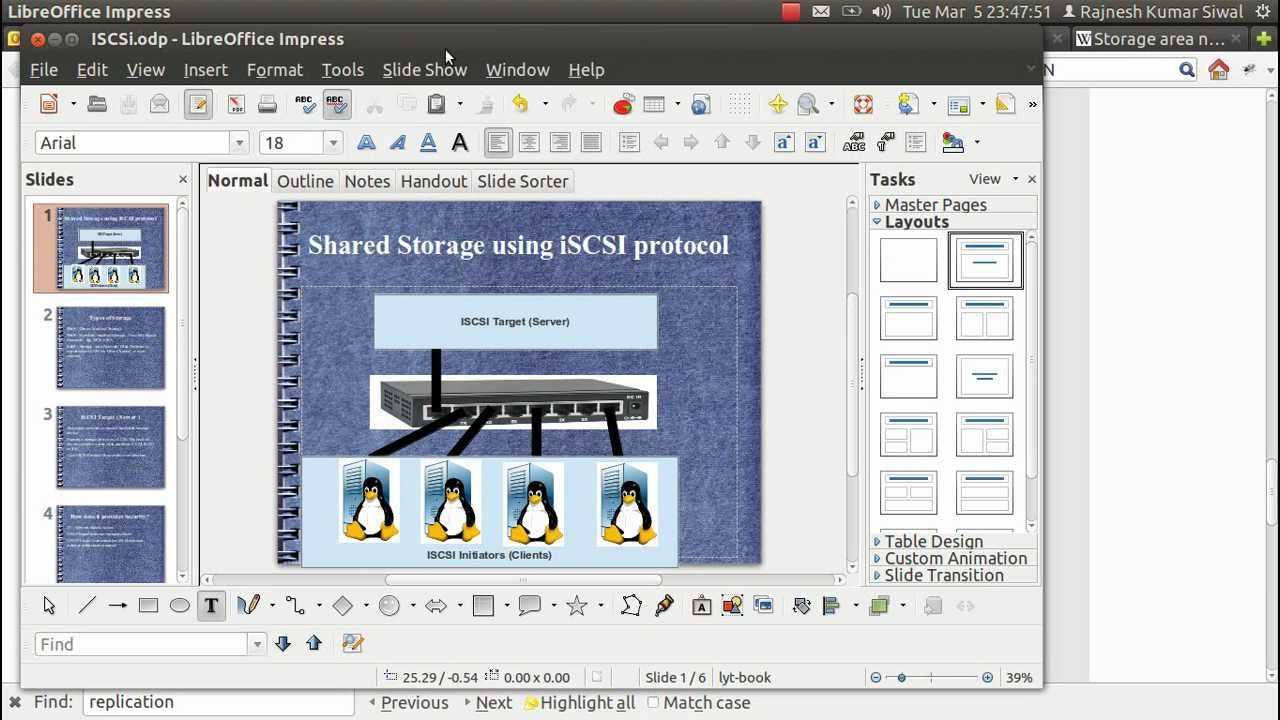
Task: Select the Line drawing tool
Action: click(x=87, y=605)
